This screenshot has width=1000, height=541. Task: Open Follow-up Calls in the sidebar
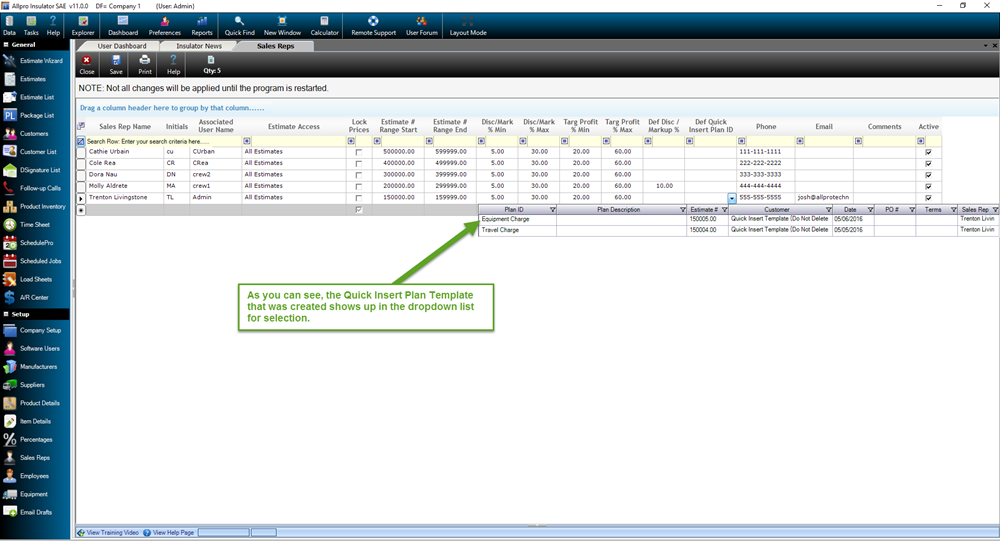coord(34,188)
